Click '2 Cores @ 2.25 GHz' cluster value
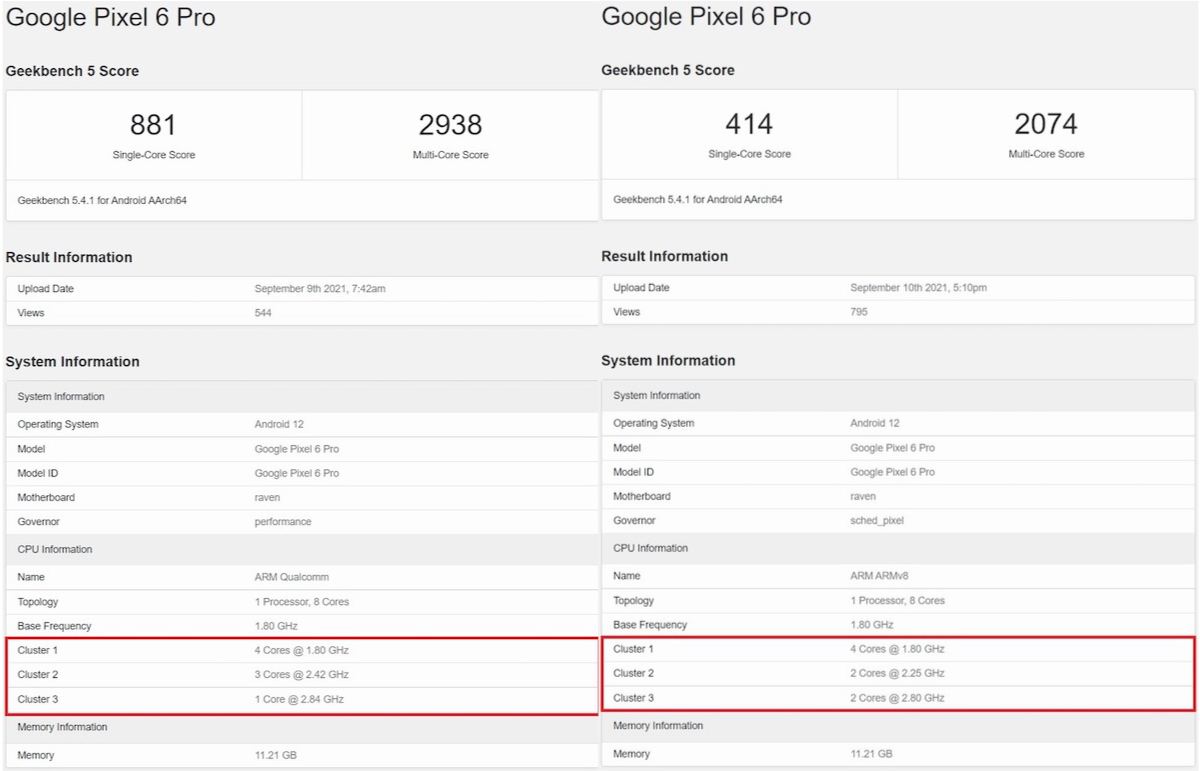This screenshot has width=1200, height=771. [x=897, y=674]
